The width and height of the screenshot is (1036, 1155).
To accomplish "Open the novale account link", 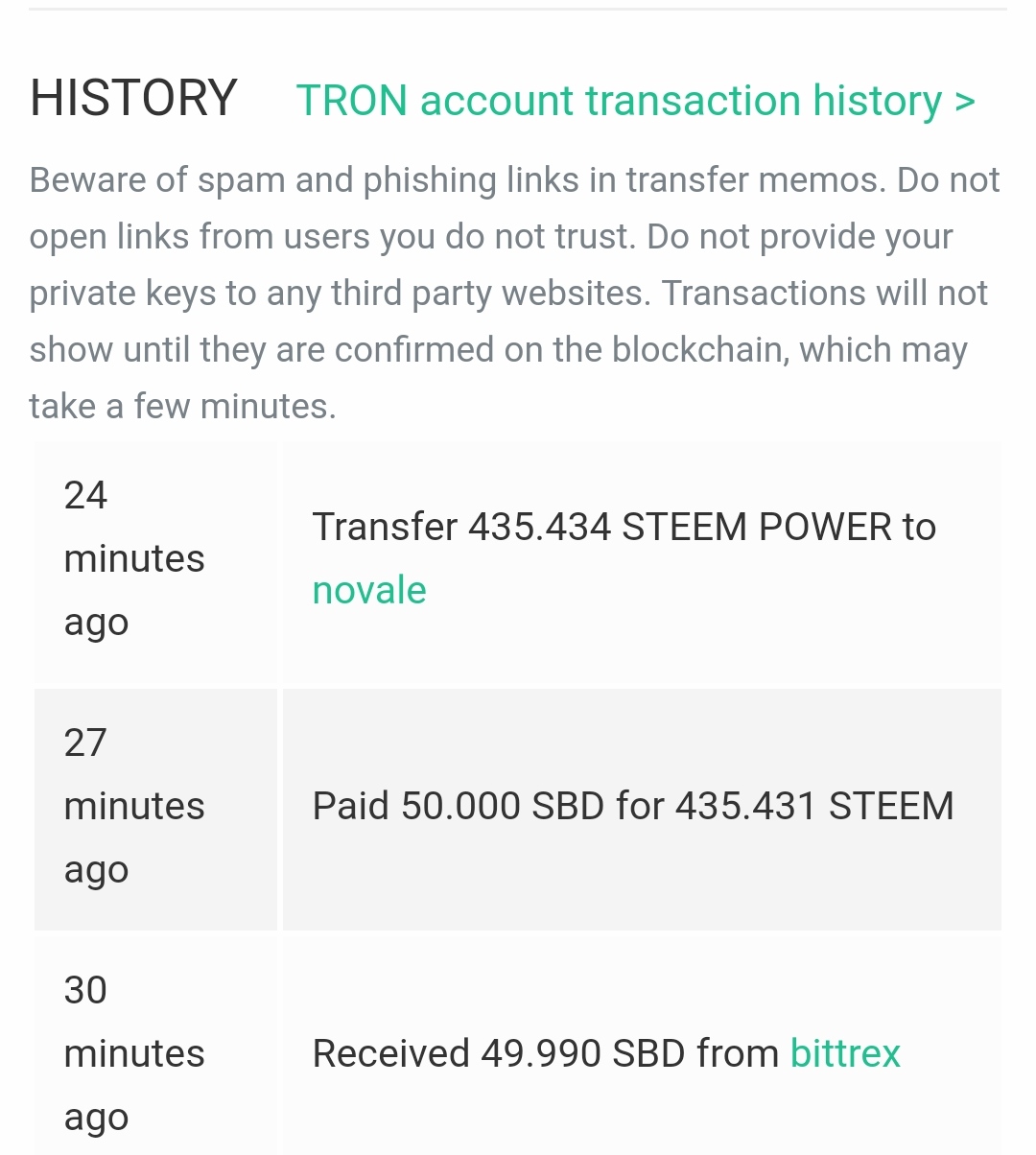I will [369, 590].
